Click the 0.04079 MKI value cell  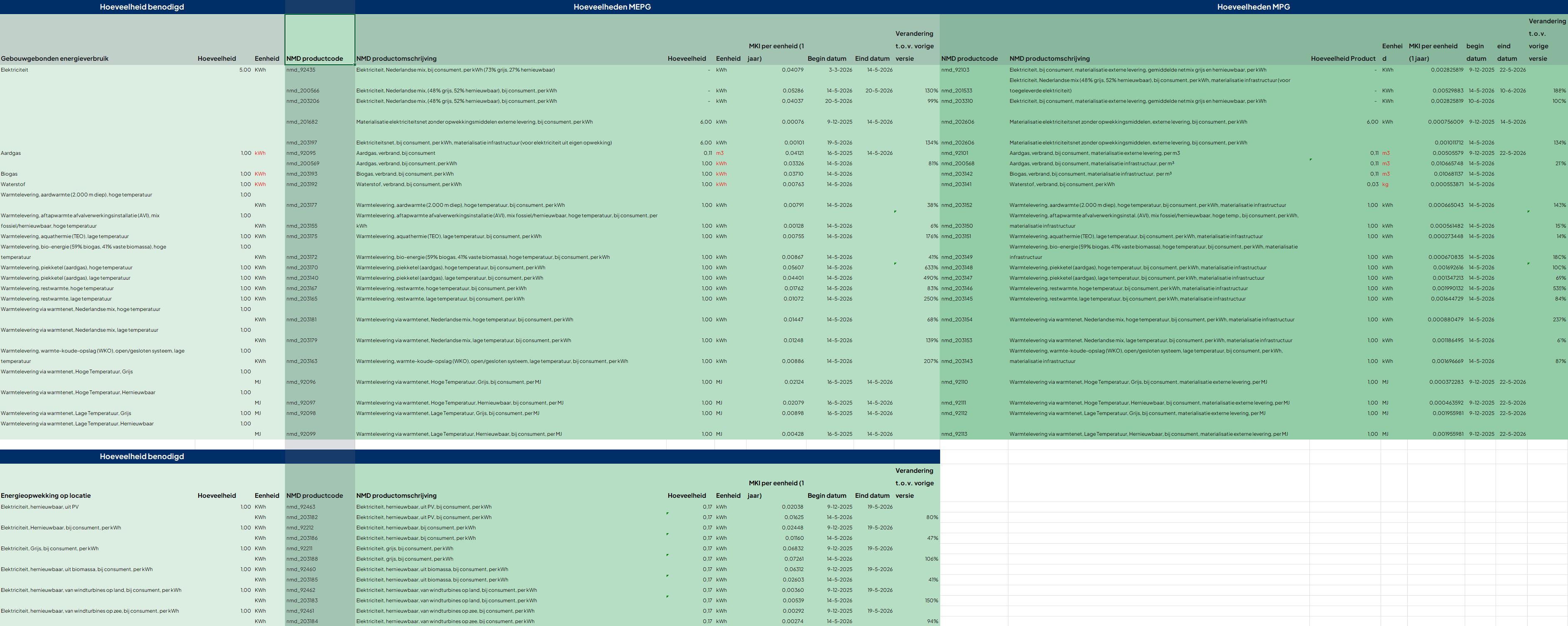coord(776,70)
